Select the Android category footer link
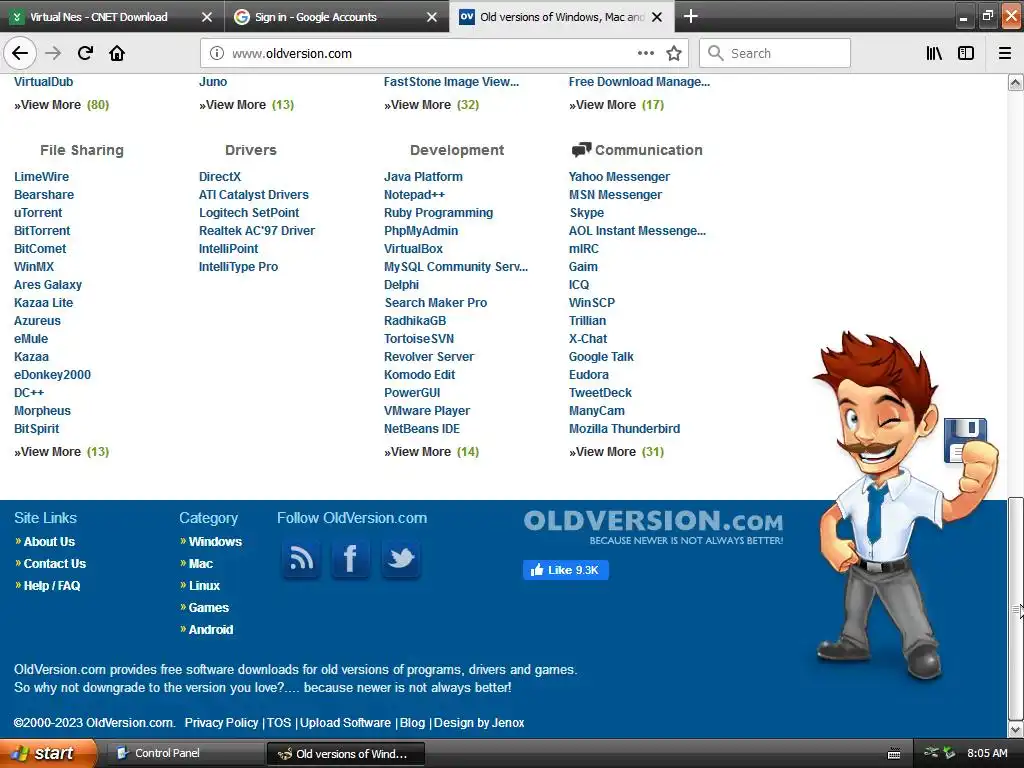The width and height of the screenshot is (1024, 768). click(210, 630)
